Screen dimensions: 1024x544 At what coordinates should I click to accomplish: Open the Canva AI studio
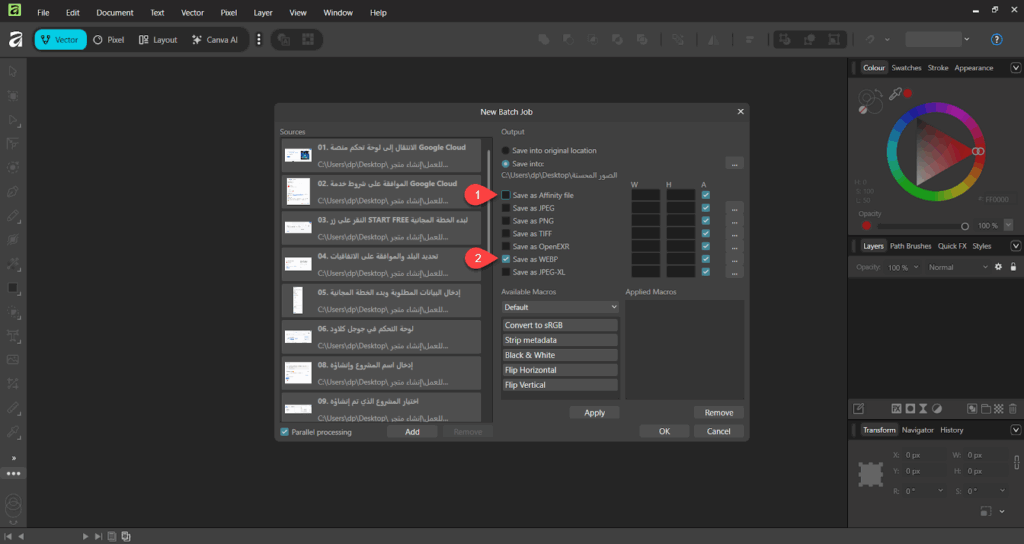tap(215, 40)
